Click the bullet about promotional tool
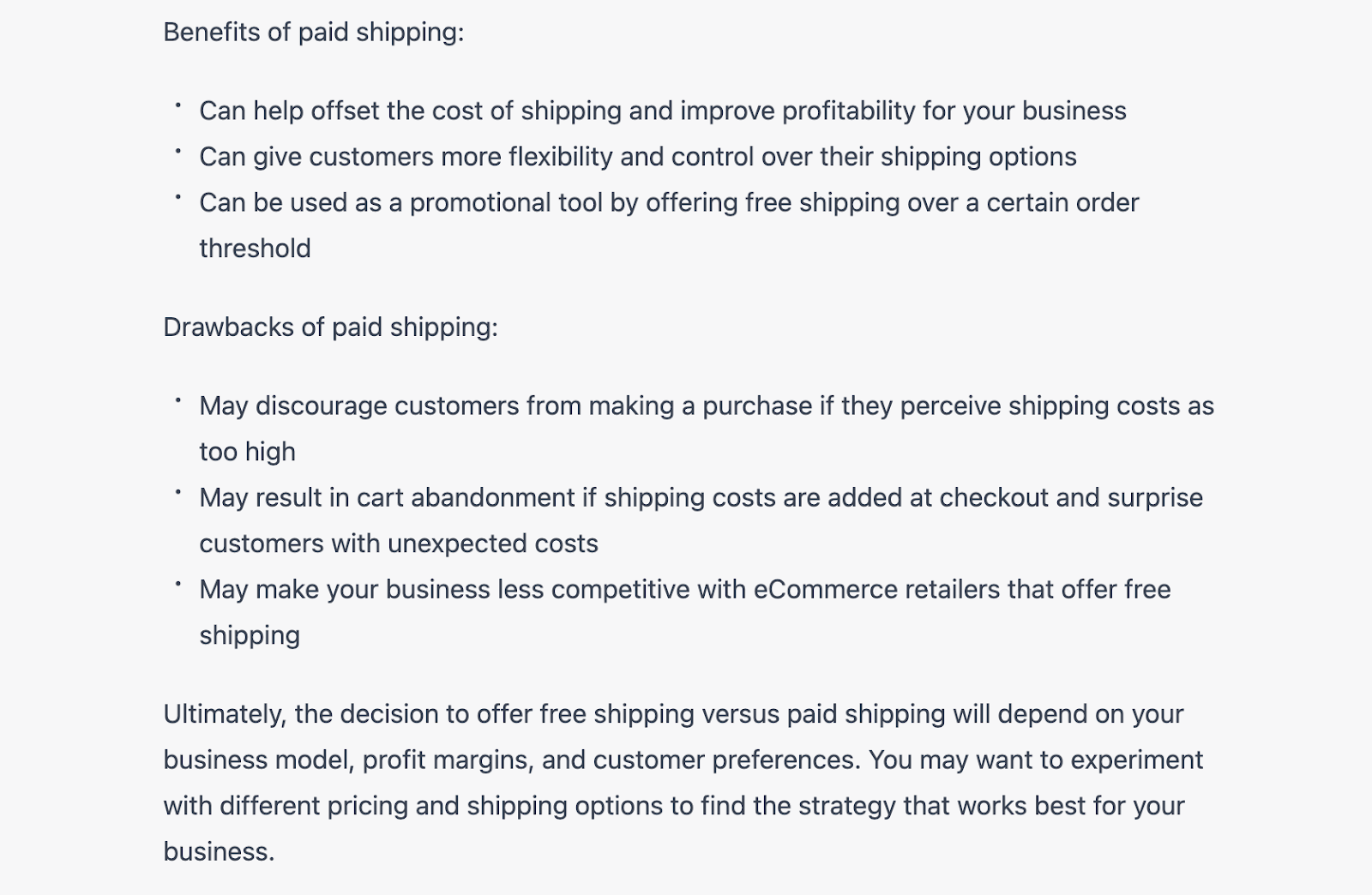 click(669, 225)
